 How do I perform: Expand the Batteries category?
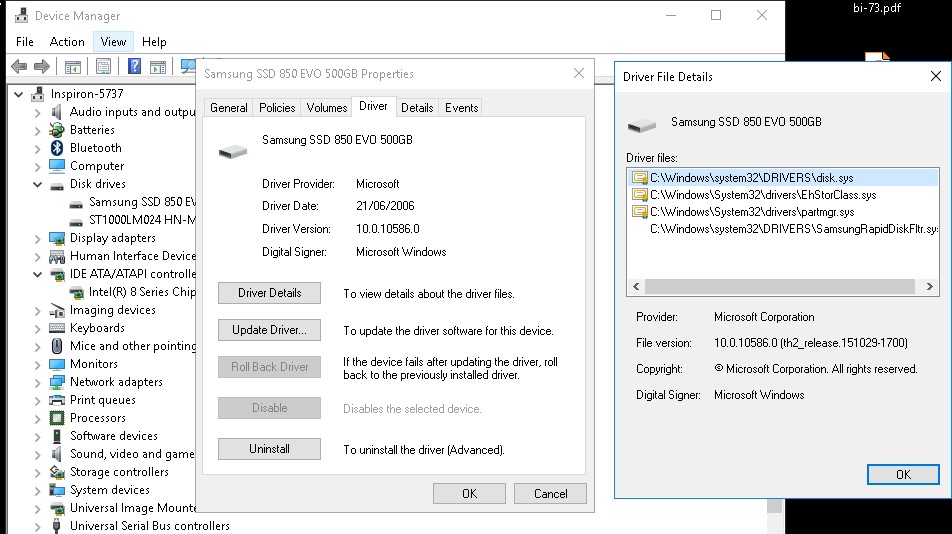pyautogui.click(x=38, y=130)
